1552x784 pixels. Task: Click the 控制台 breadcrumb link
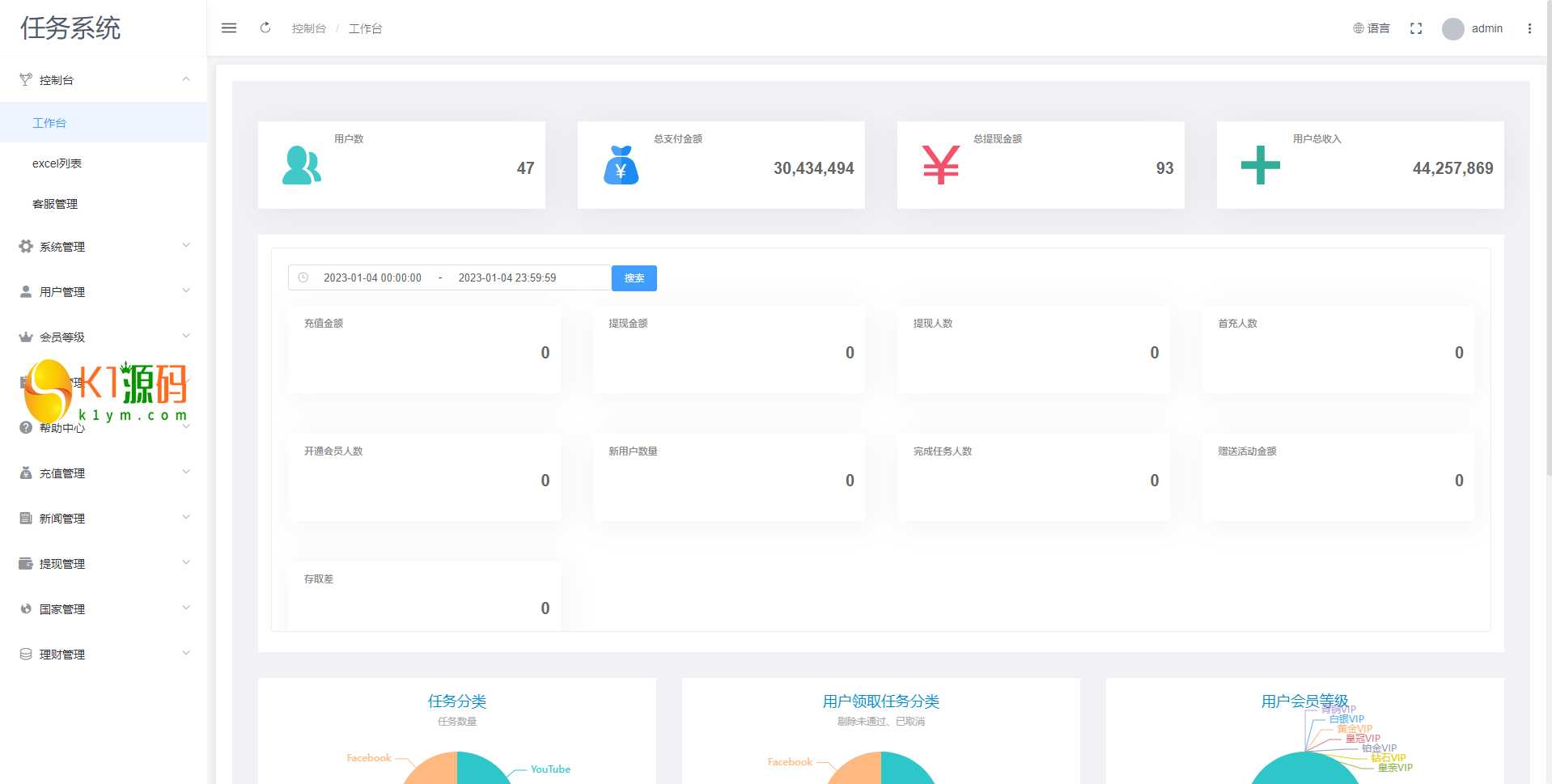(309, 28)
